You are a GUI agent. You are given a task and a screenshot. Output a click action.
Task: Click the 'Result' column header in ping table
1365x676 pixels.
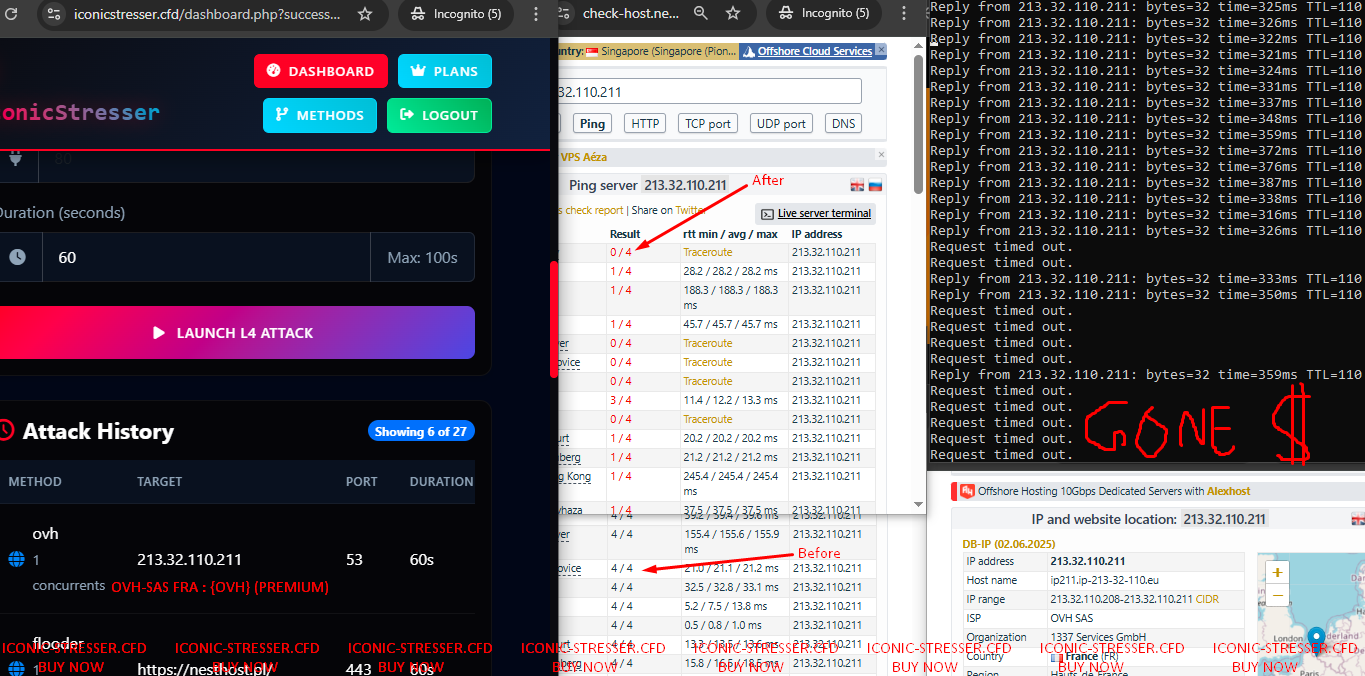(x=625, y=234)
